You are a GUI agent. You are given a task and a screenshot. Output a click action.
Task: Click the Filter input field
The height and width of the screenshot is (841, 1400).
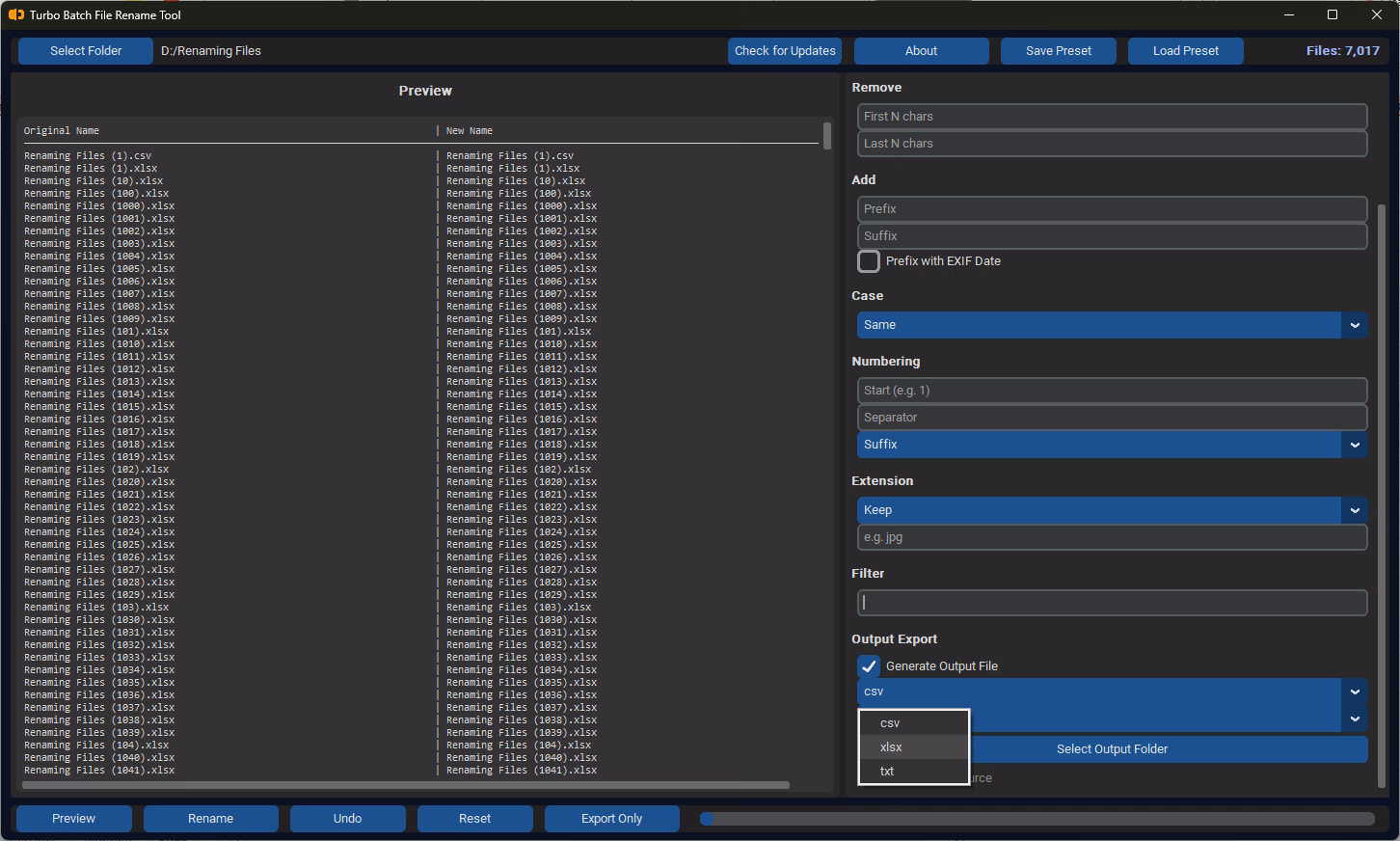(x=1112, y=603)
